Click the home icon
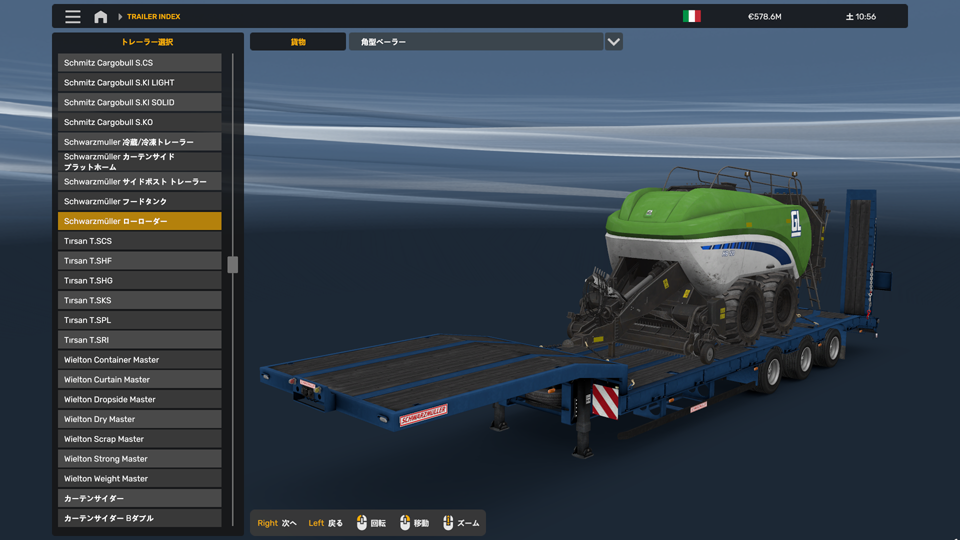This screenshot has height=540, width=960. click(101, 17)
